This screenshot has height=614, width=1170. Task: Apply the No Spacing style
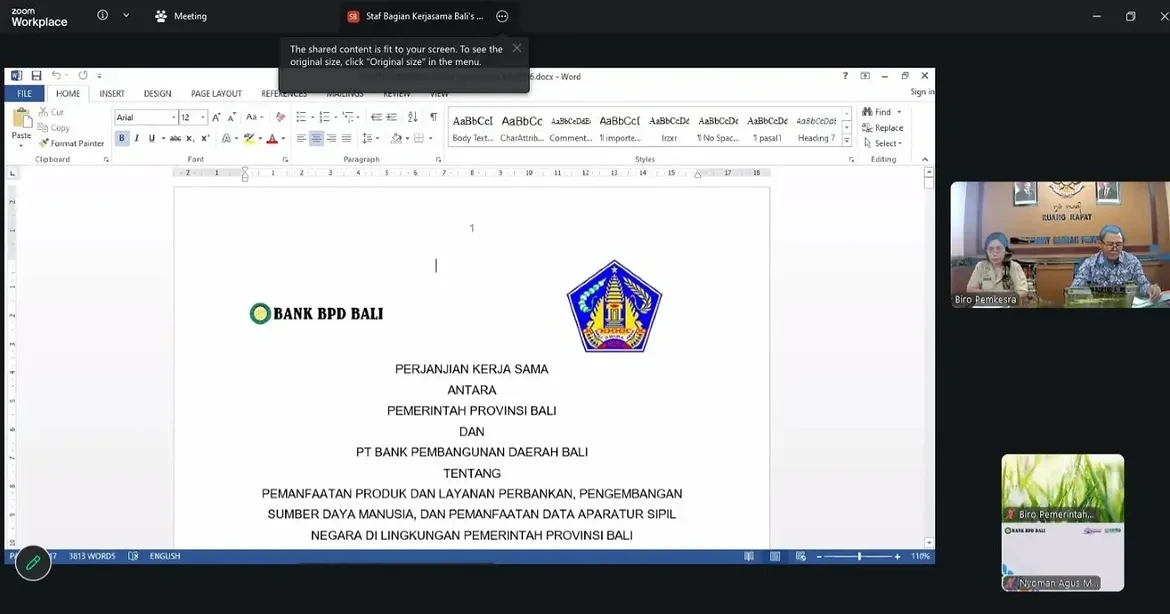click(x=718, y=128)
